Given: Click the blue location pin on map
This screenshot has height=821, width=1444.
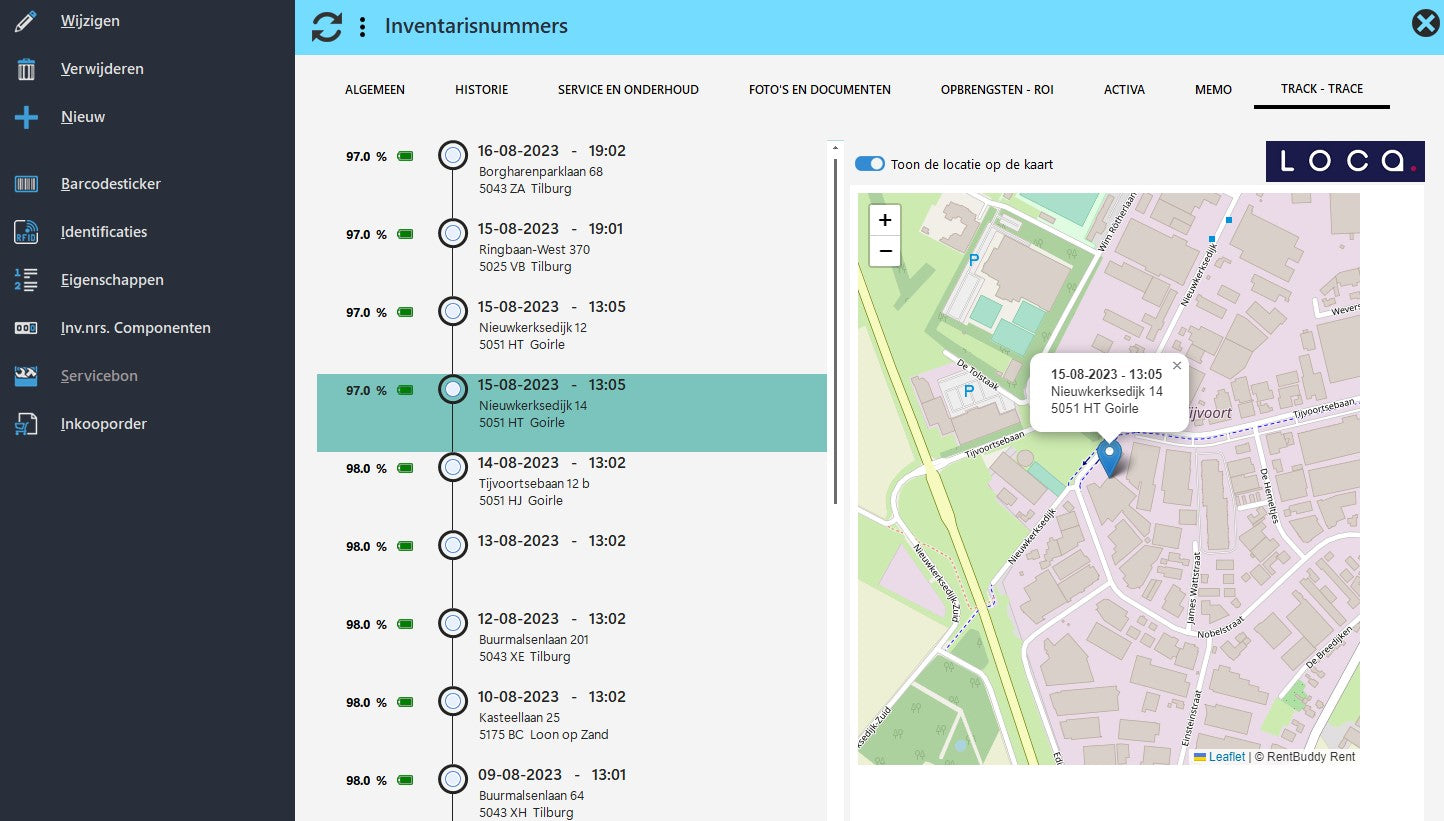Looking at the screenshot, I should click(1109, 456).
